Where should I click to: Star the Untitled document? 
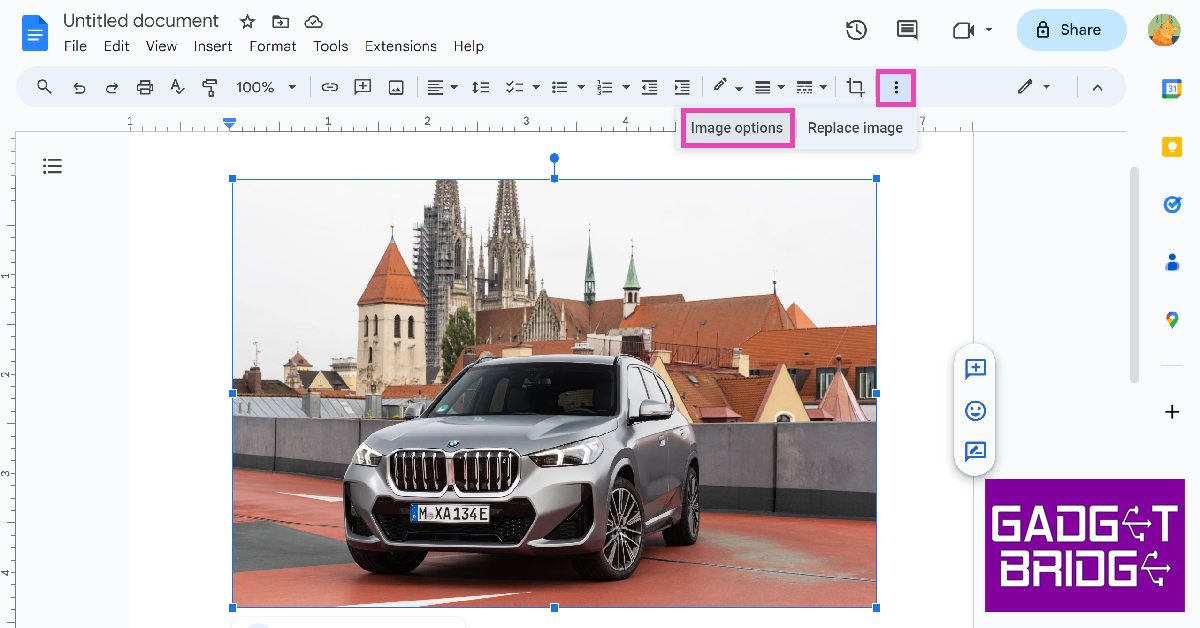[247, 21]
